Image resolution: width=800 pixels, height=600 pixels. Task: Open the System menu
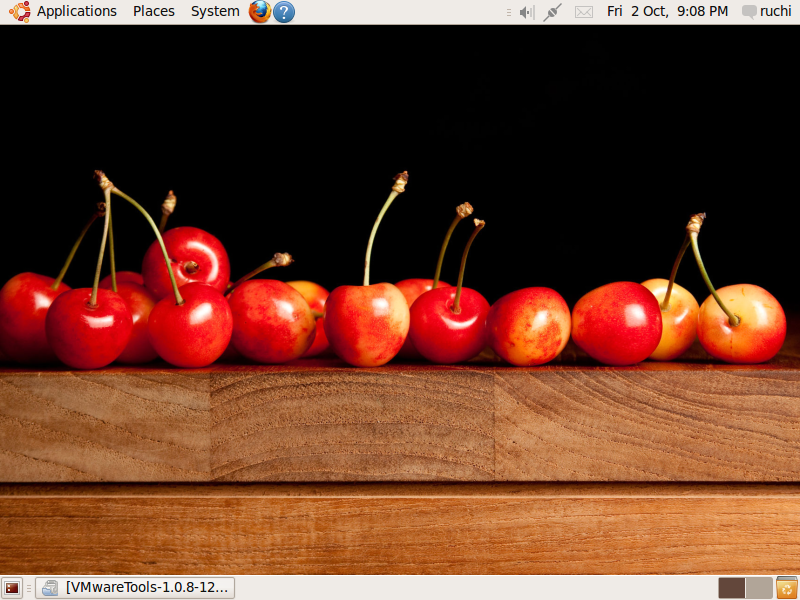[x=215, y=11]
